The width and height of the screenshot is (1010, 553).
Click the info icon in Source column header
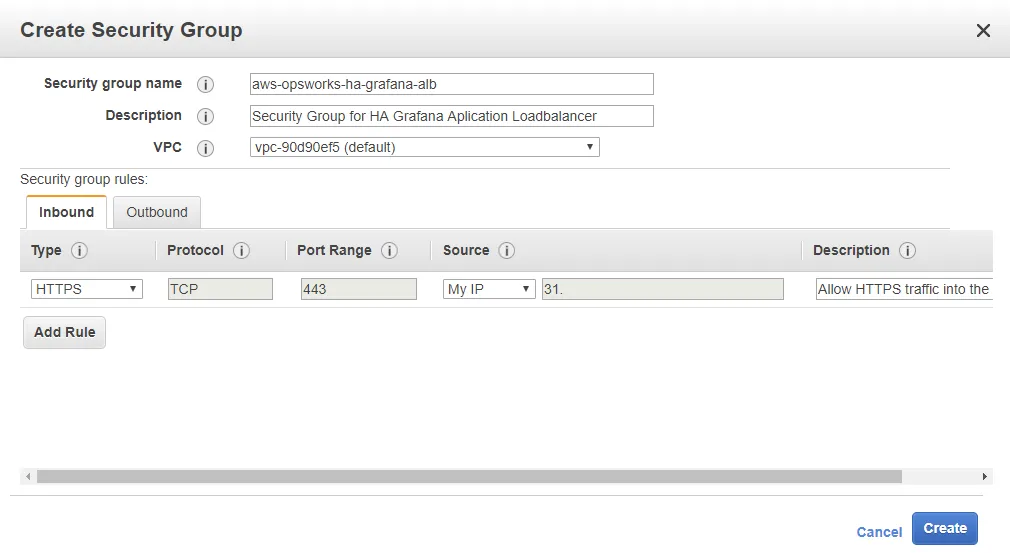[x=507, y=251]
